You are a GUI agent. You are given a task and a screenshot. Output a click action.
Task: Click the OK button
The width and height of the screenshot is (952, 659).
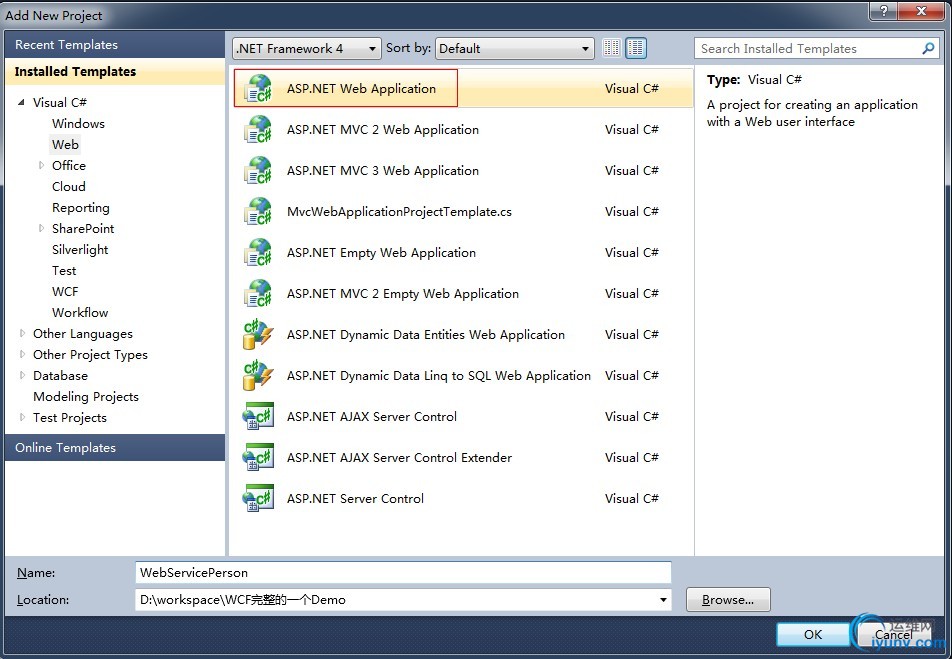[x=812, y=635]
